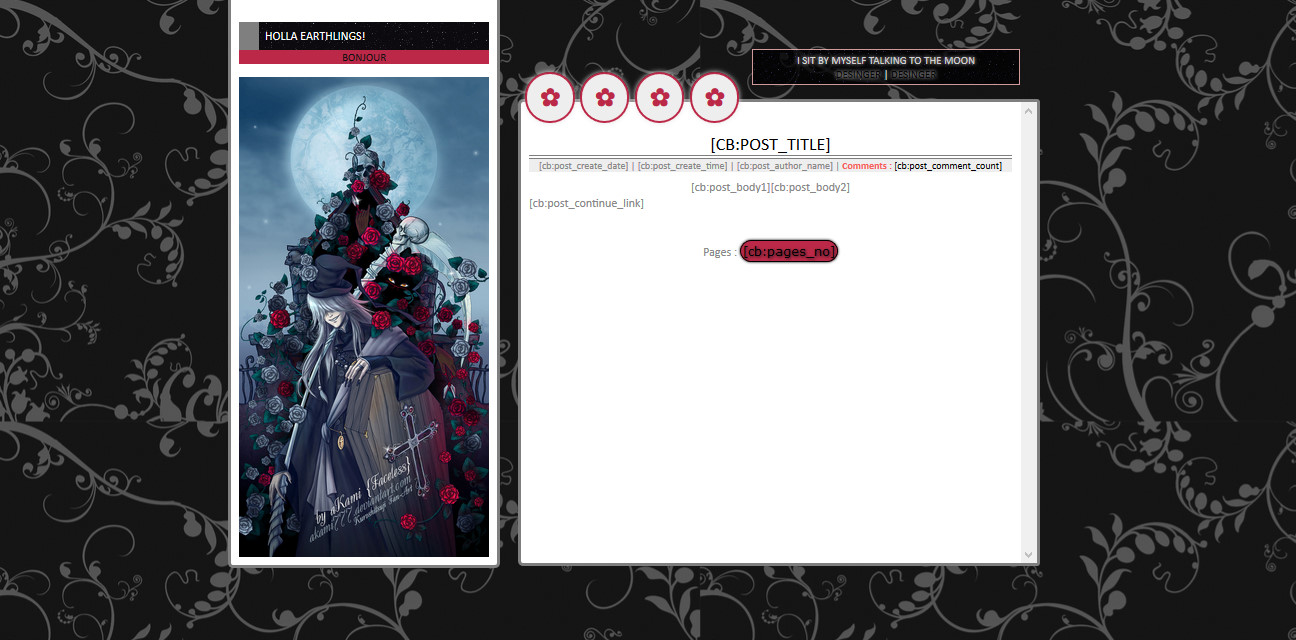This screenshot has width=1296, height=640.
Task: Click the [cb:post_create_time] placeholder
Action: (x=683, y=166)
